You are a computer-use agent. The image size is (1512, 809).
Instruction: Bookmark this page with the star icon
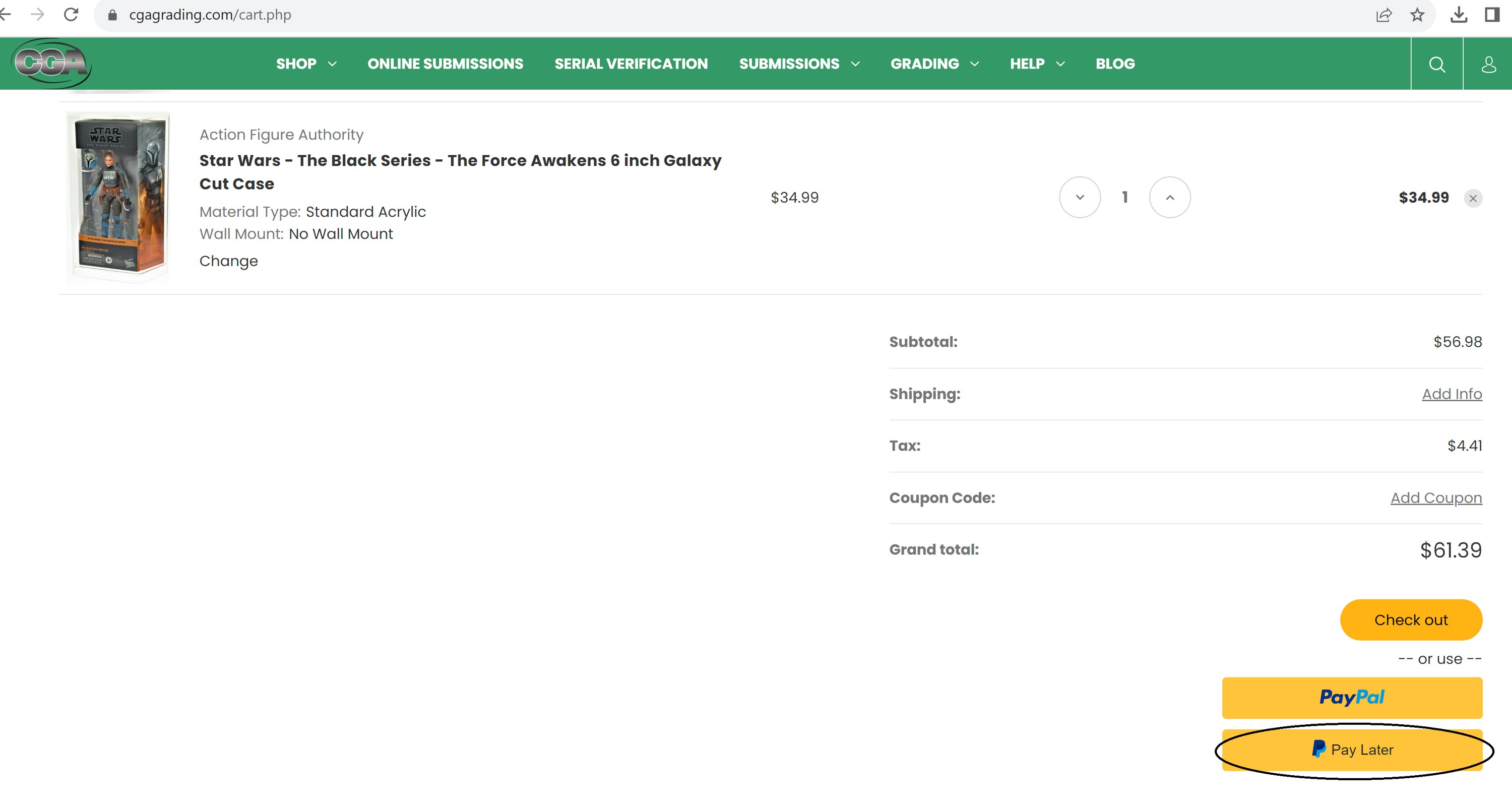[1417, 15]
